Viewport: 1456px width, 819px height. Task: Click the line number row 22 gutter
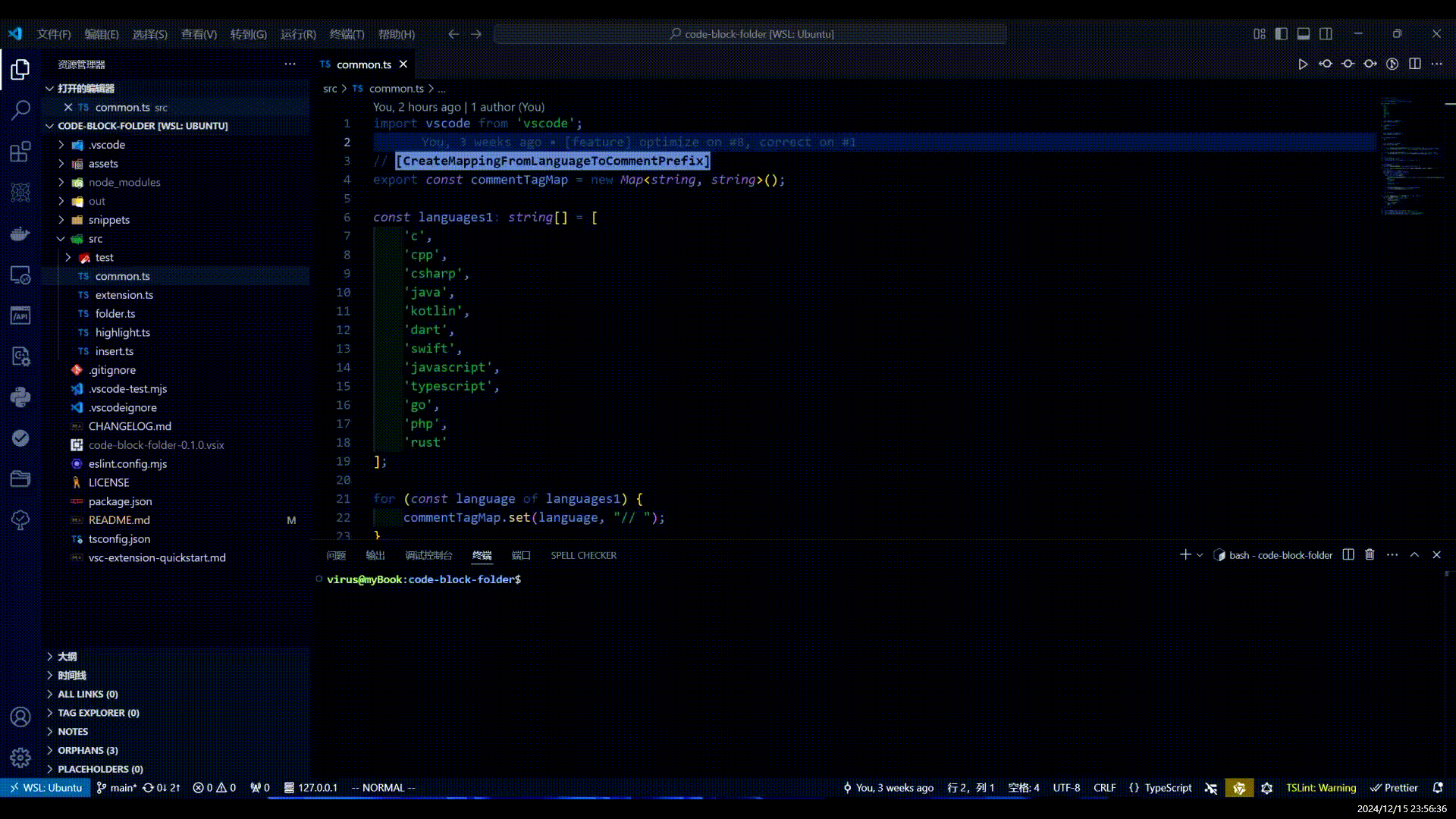(343, 517)
